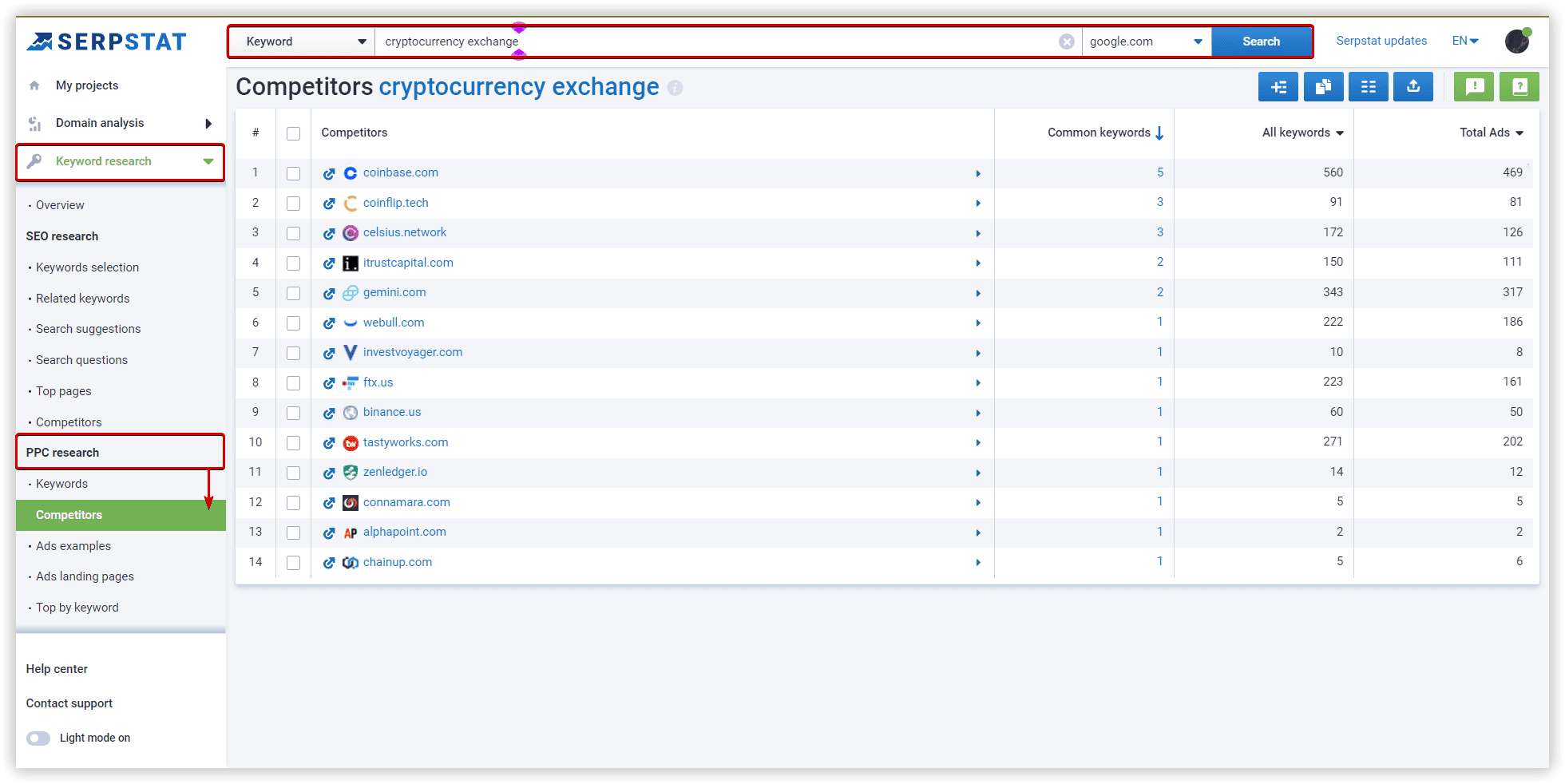This screenshot has height=784, width=1565.
Task: Open Search suggestions in the sidebar
Action: [x=88, y=329]
